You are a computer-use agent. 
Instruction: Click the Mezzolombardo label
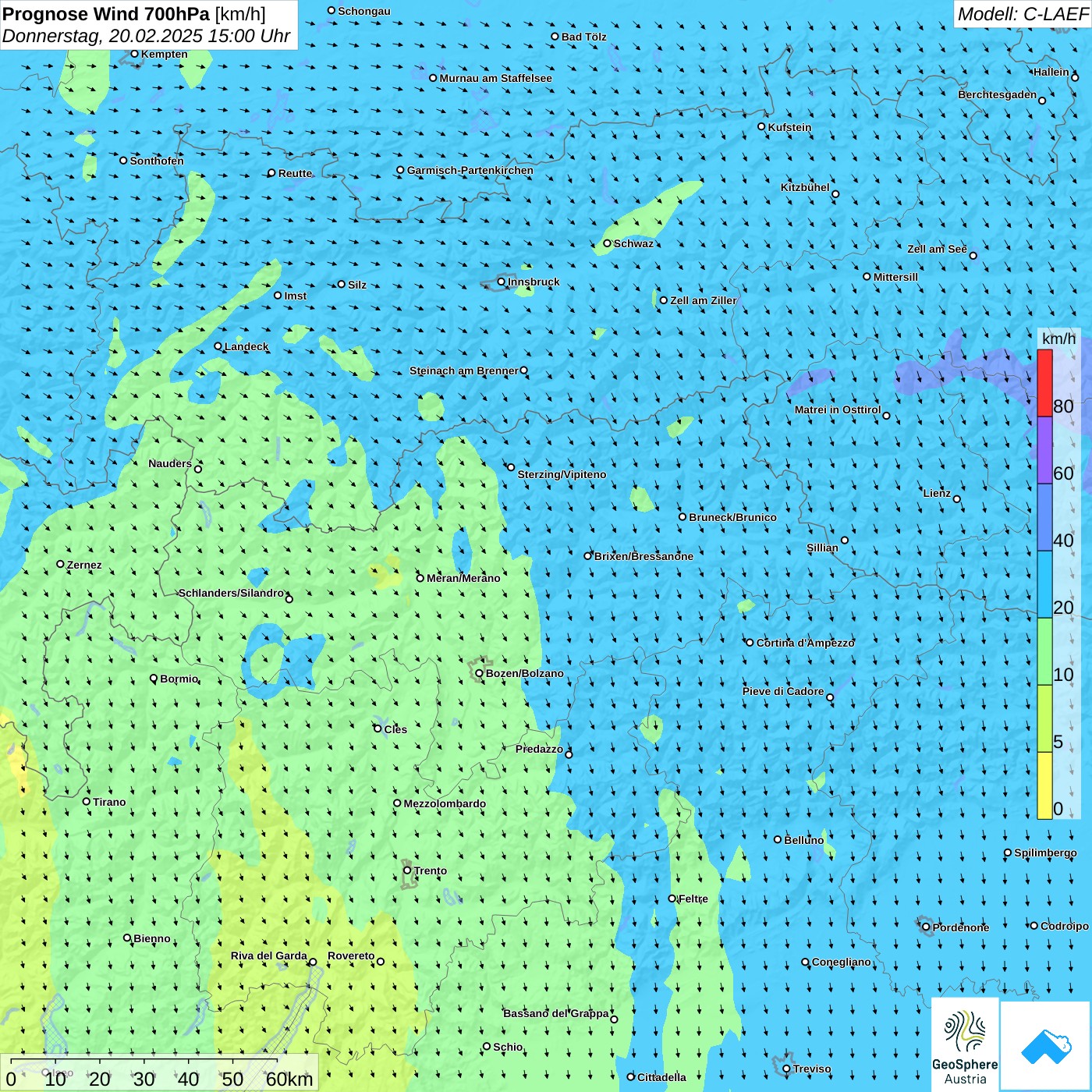pos(445,803)
